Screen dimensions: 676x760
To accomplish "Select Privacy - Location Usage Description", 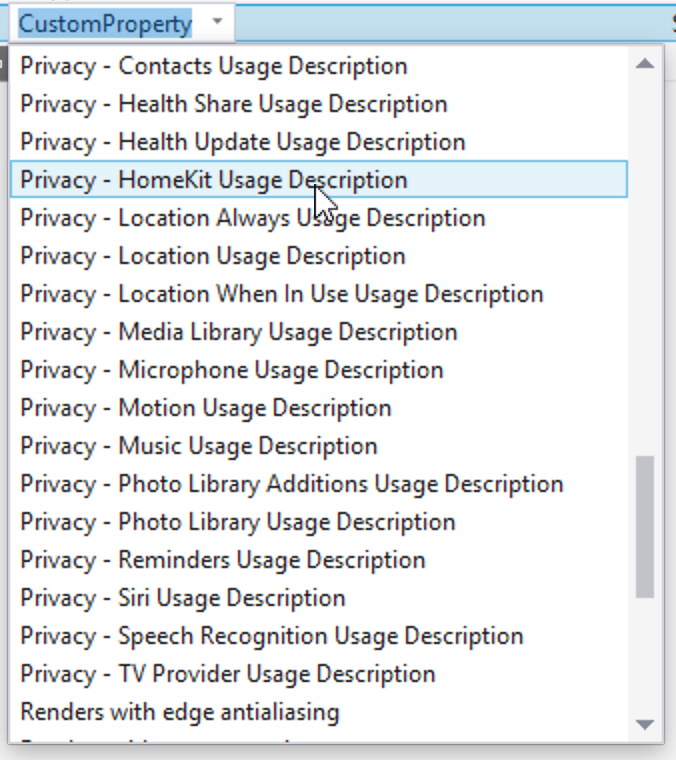I will click(213, 257).
